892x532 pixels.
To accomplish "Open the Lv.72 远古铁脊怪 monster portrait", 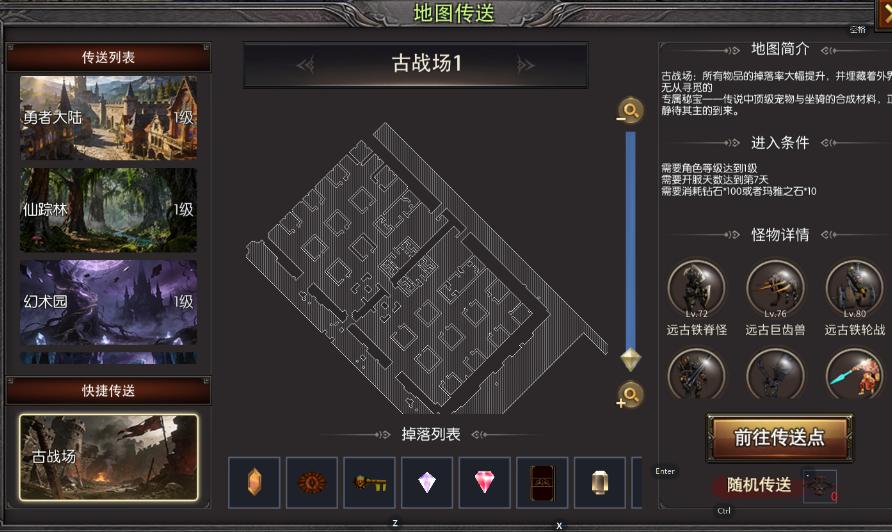I will point(696,289).
